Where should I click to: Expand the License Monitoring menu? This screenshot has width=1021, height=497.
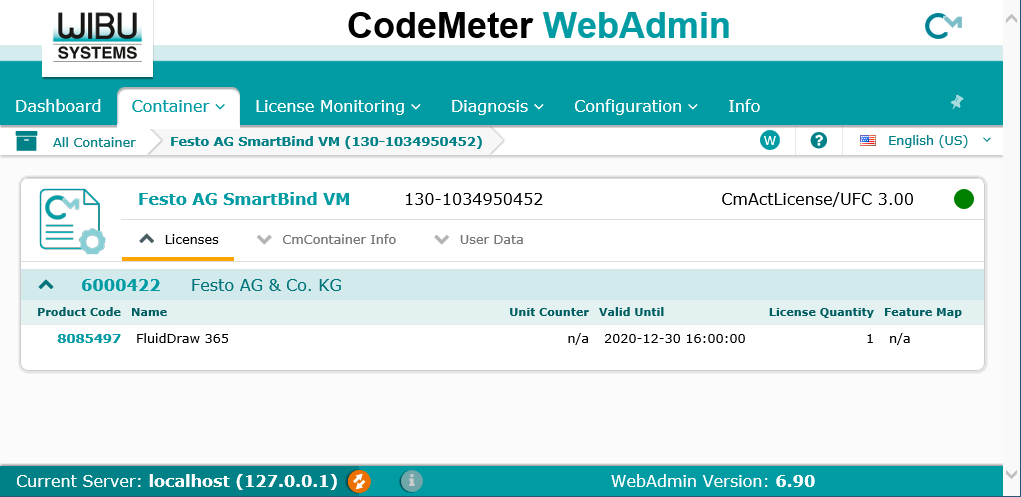[x=337, y=106]
